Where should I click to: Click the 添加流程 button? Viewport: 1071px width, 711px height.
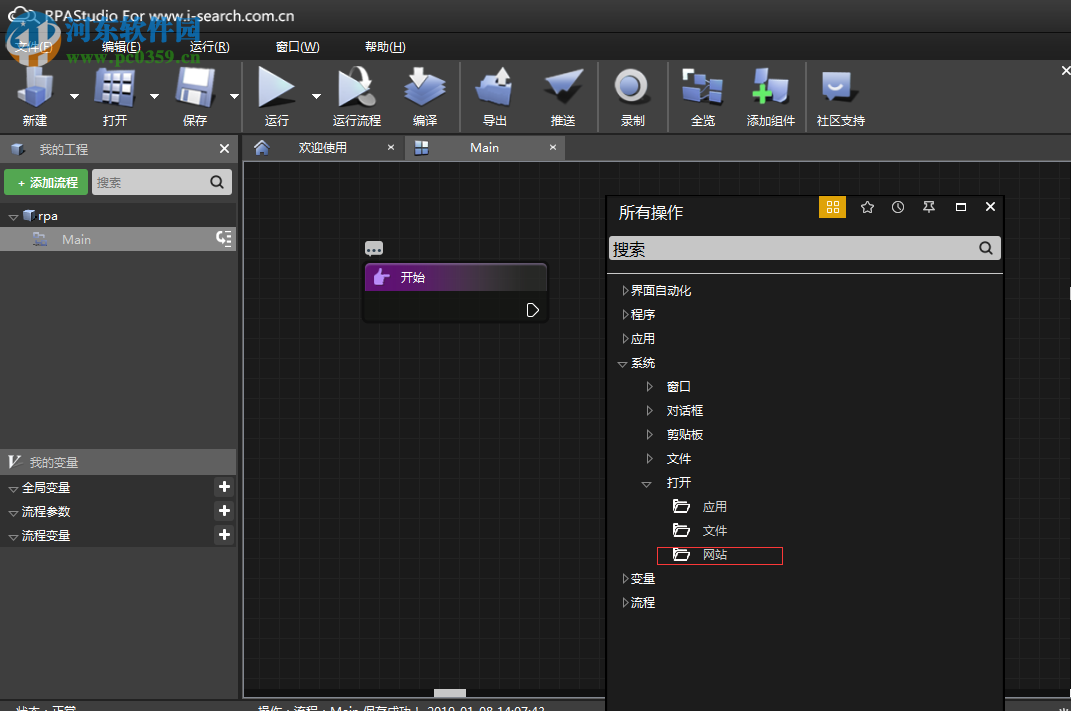pos(46,182)
